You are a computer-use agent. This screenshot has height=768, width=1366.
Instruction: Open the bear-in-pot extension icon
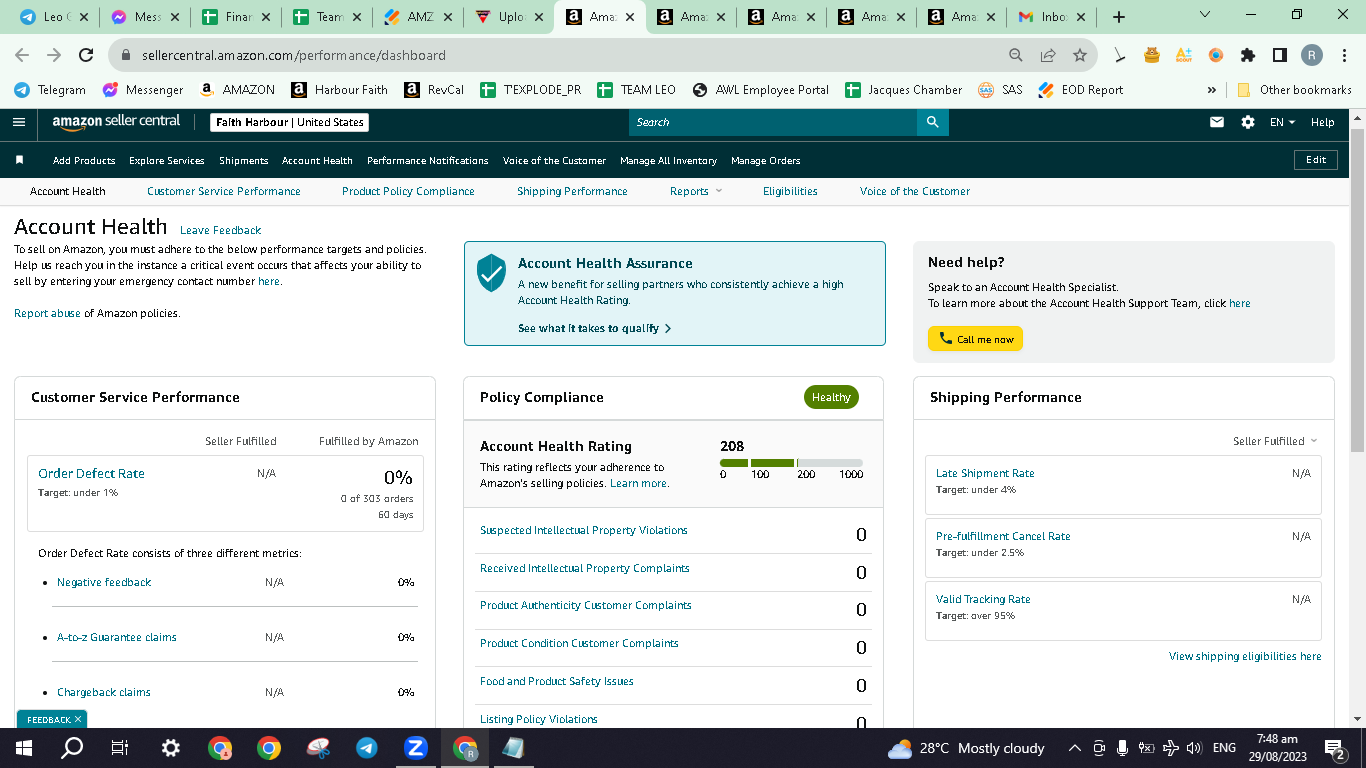pos(1152,55)
